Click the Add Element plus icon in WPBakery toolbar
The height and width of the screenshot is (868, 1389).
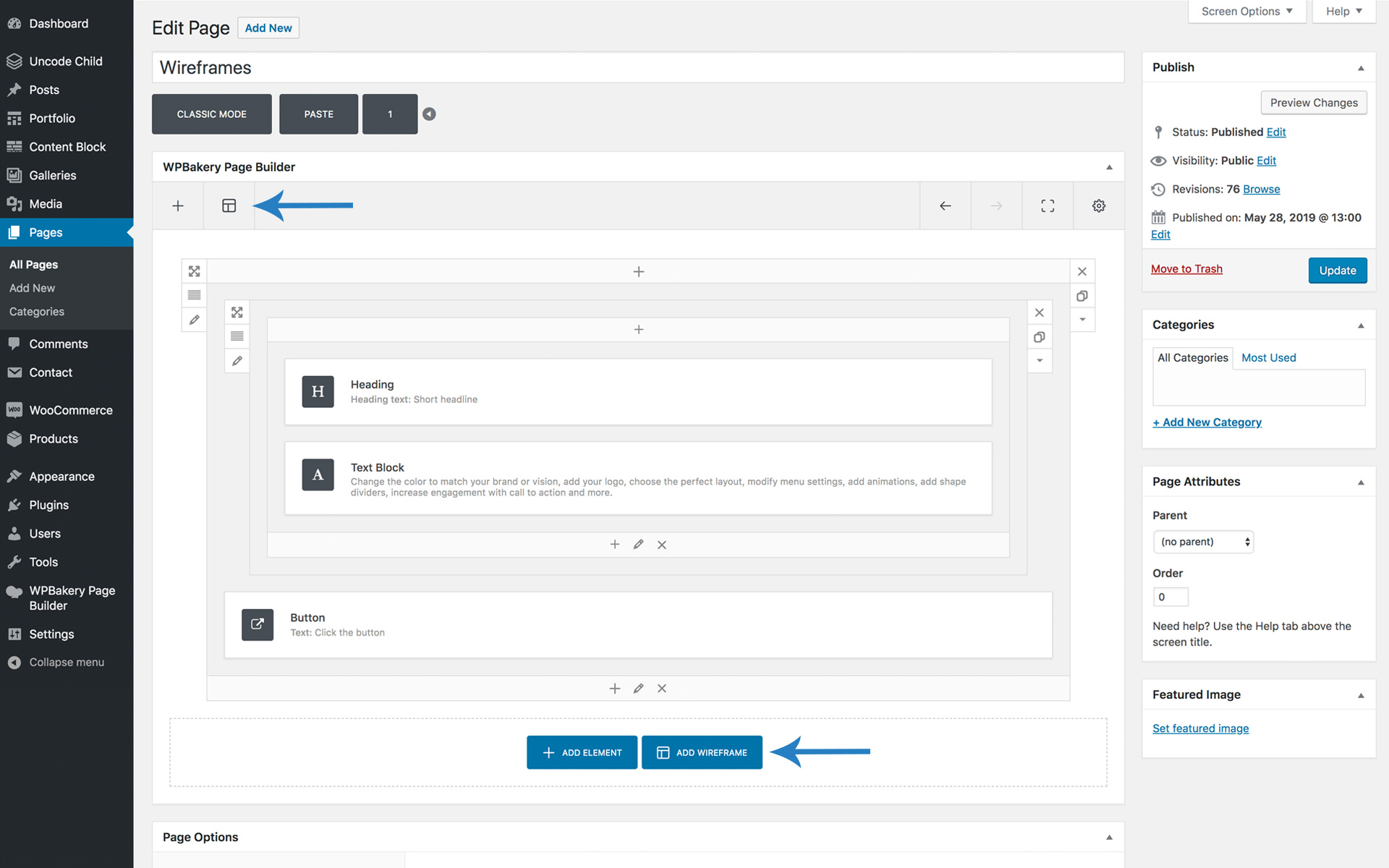pos(178,206)
